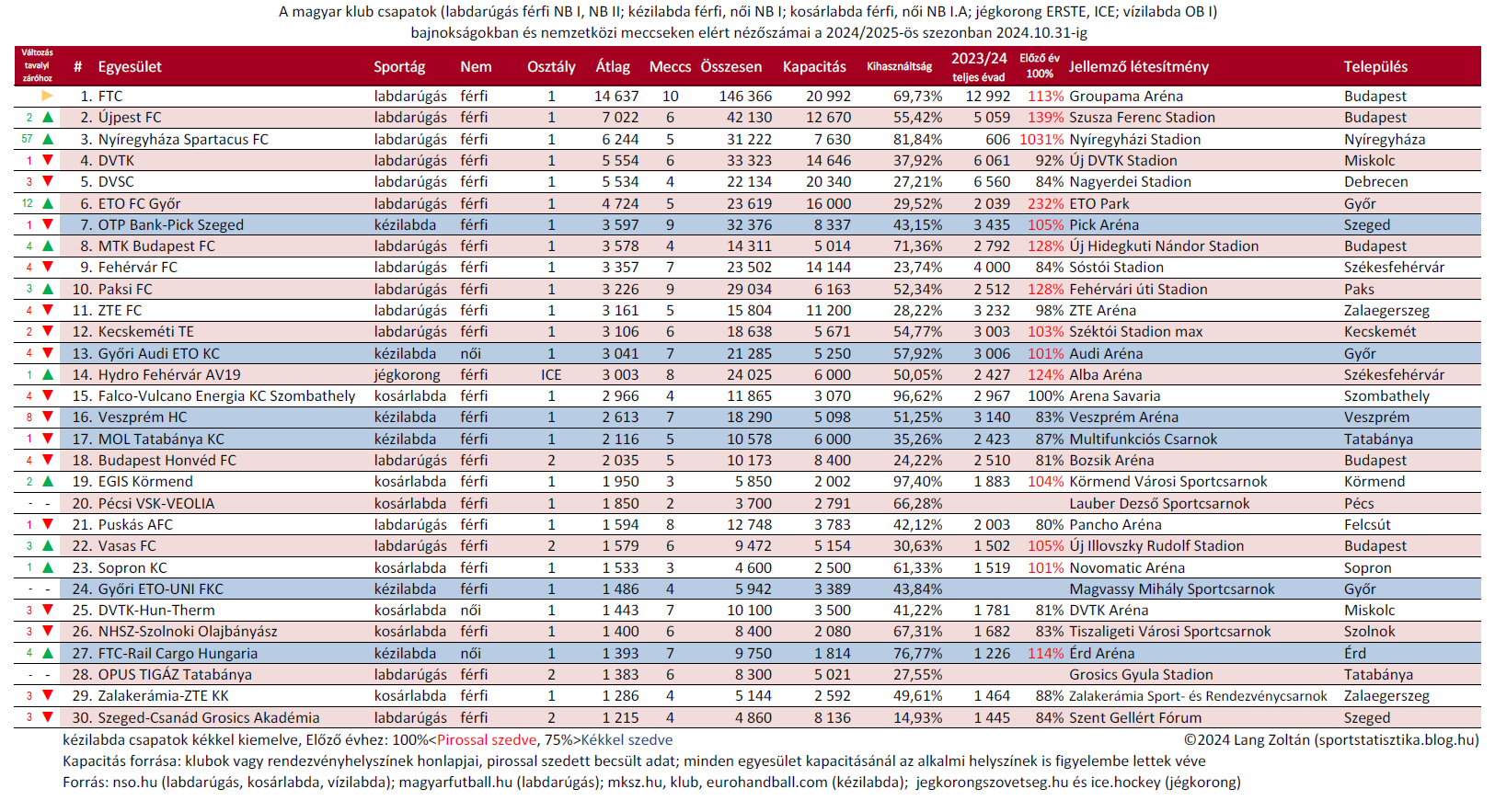Viewport: 1495px width, 812px height.
Task: Click red down arrow for MOL Tatabánya KC
Action: [48, 439]
